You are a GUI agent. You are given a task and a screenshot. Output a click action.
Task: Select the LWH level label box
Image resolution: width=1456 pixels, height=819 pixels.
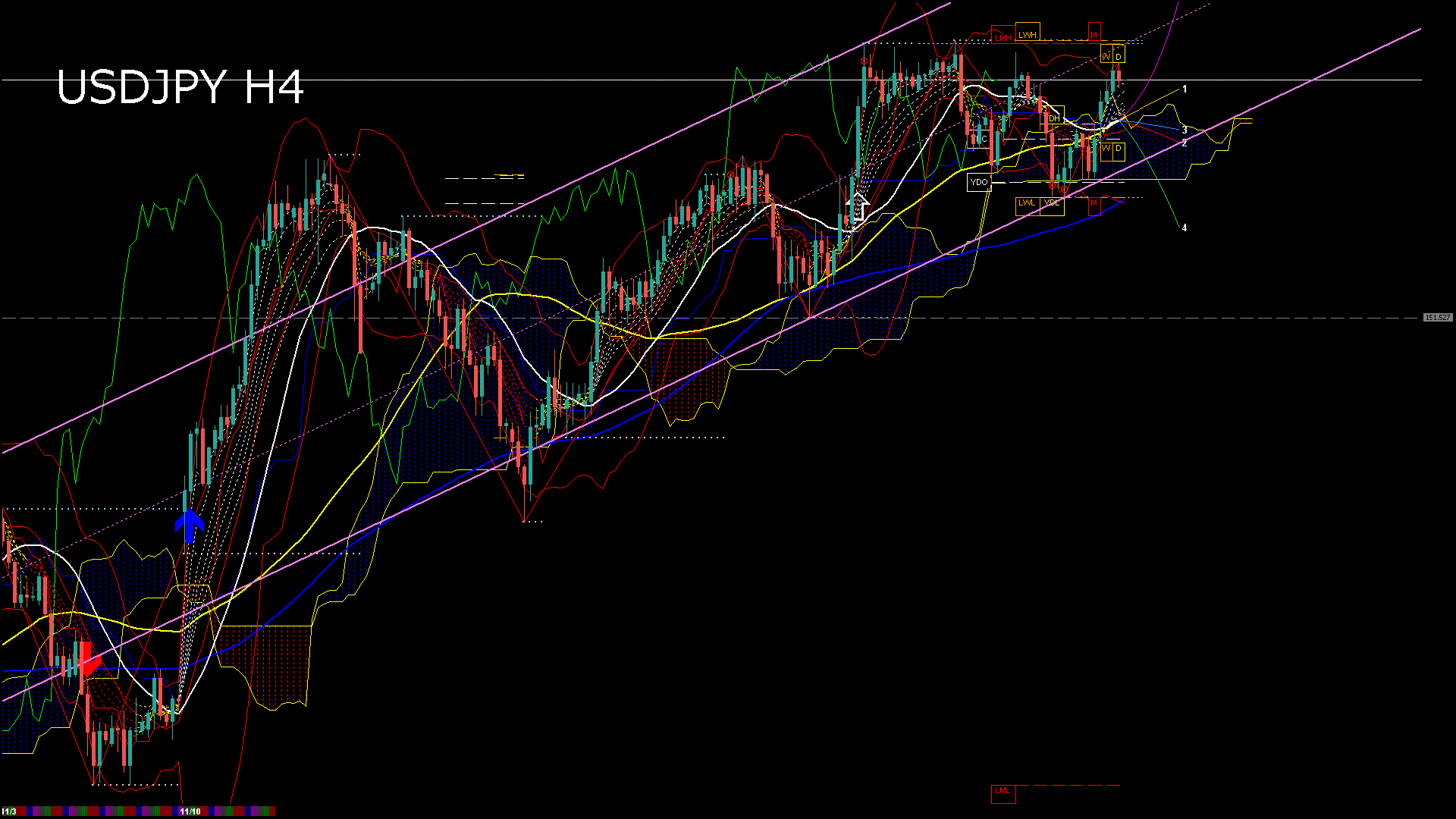pos(1027,35)
